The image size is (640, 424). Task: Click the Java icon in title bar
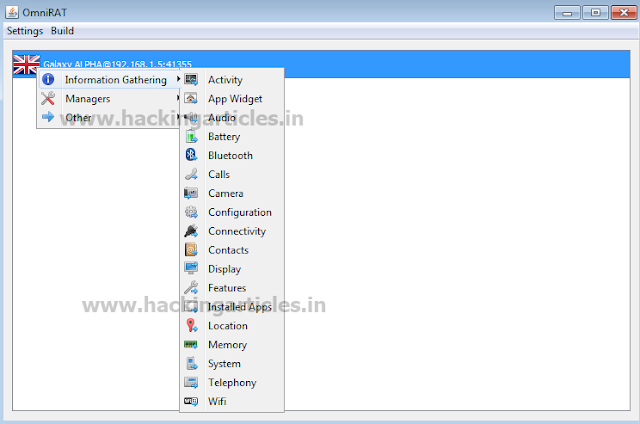pos(12,12)
